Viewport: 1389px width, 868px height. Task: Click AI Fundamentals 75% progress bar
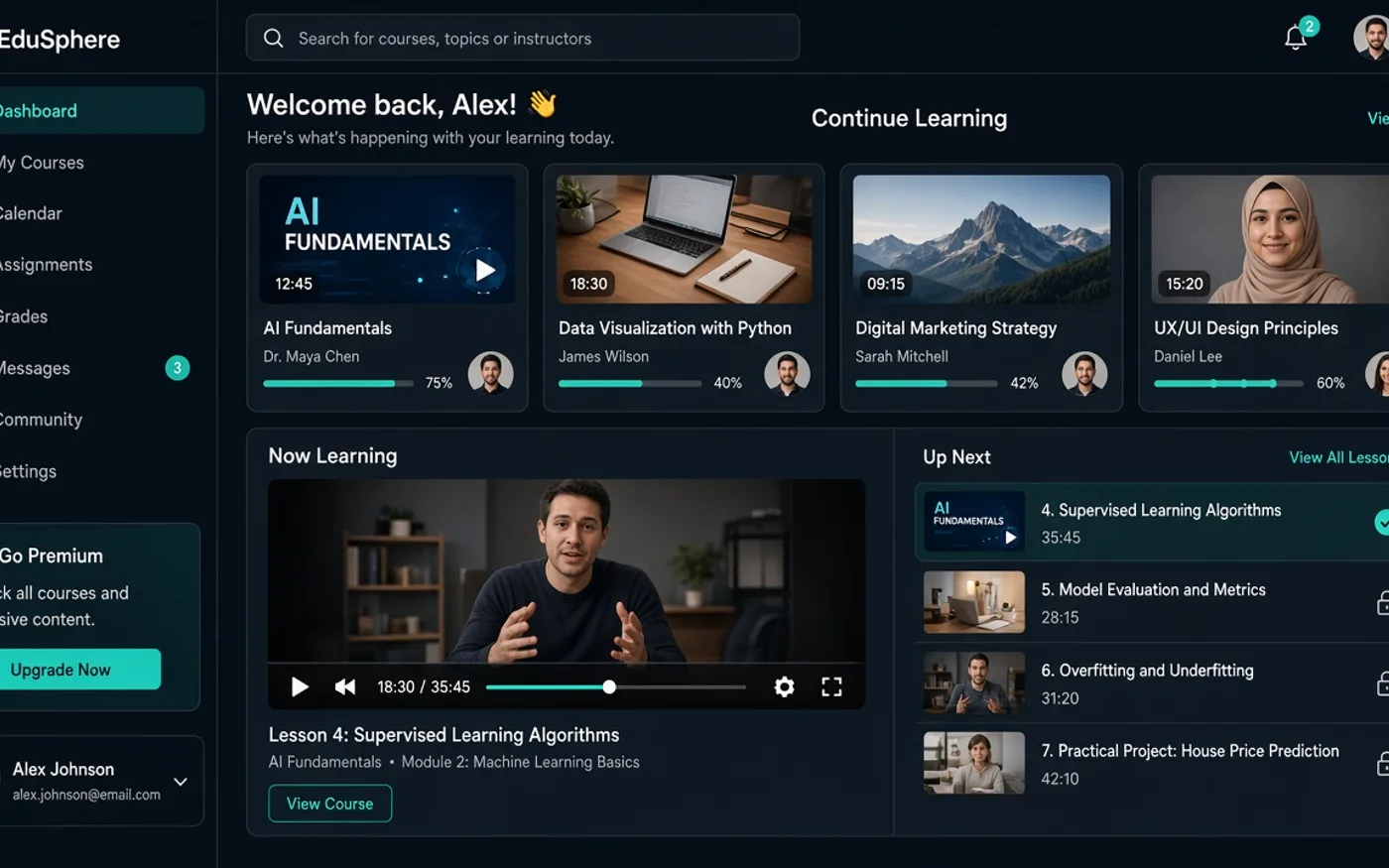[x=338, y=383]
